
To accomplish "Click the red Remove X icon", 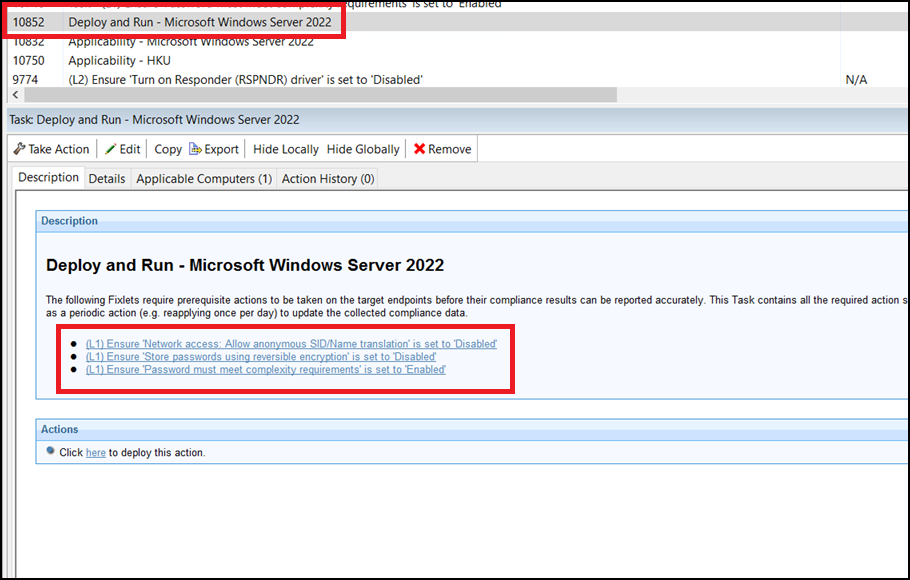I will point(419,149).
